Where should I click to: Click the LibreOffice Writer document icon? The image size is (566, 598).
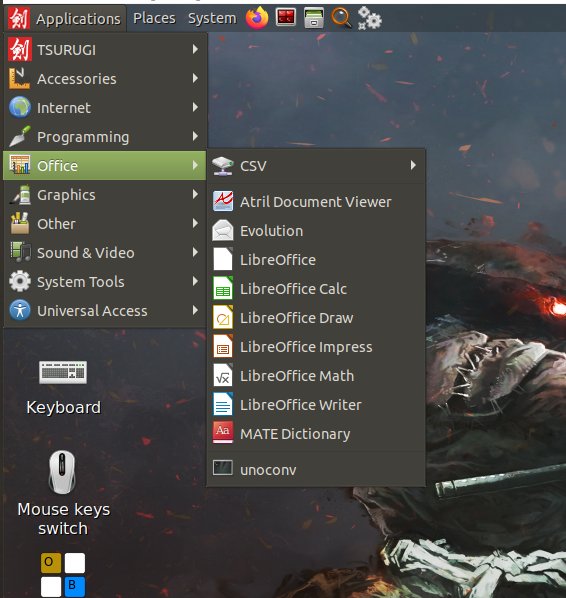pyautogui.click(x=223, y=404)
